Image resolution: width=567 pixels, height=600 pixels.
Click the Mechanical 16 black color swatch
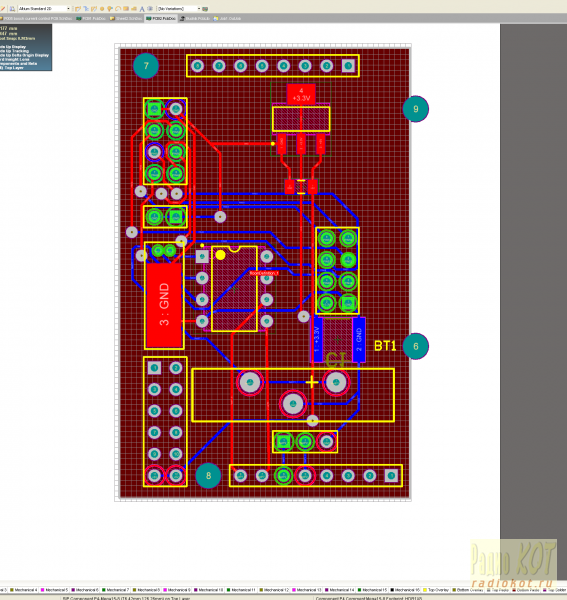[392, 590]
